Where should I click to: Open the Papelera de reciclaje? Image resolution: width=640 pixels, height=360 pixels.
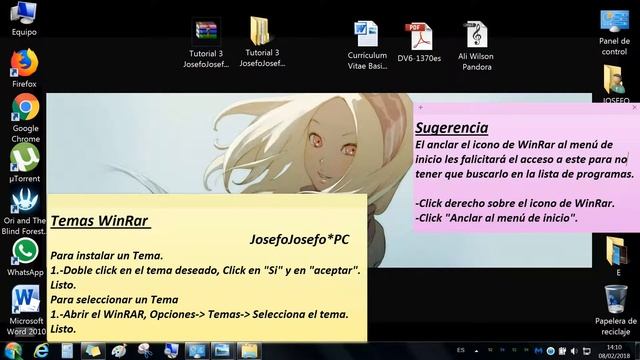pyautogui.click(x=616, y=310)
